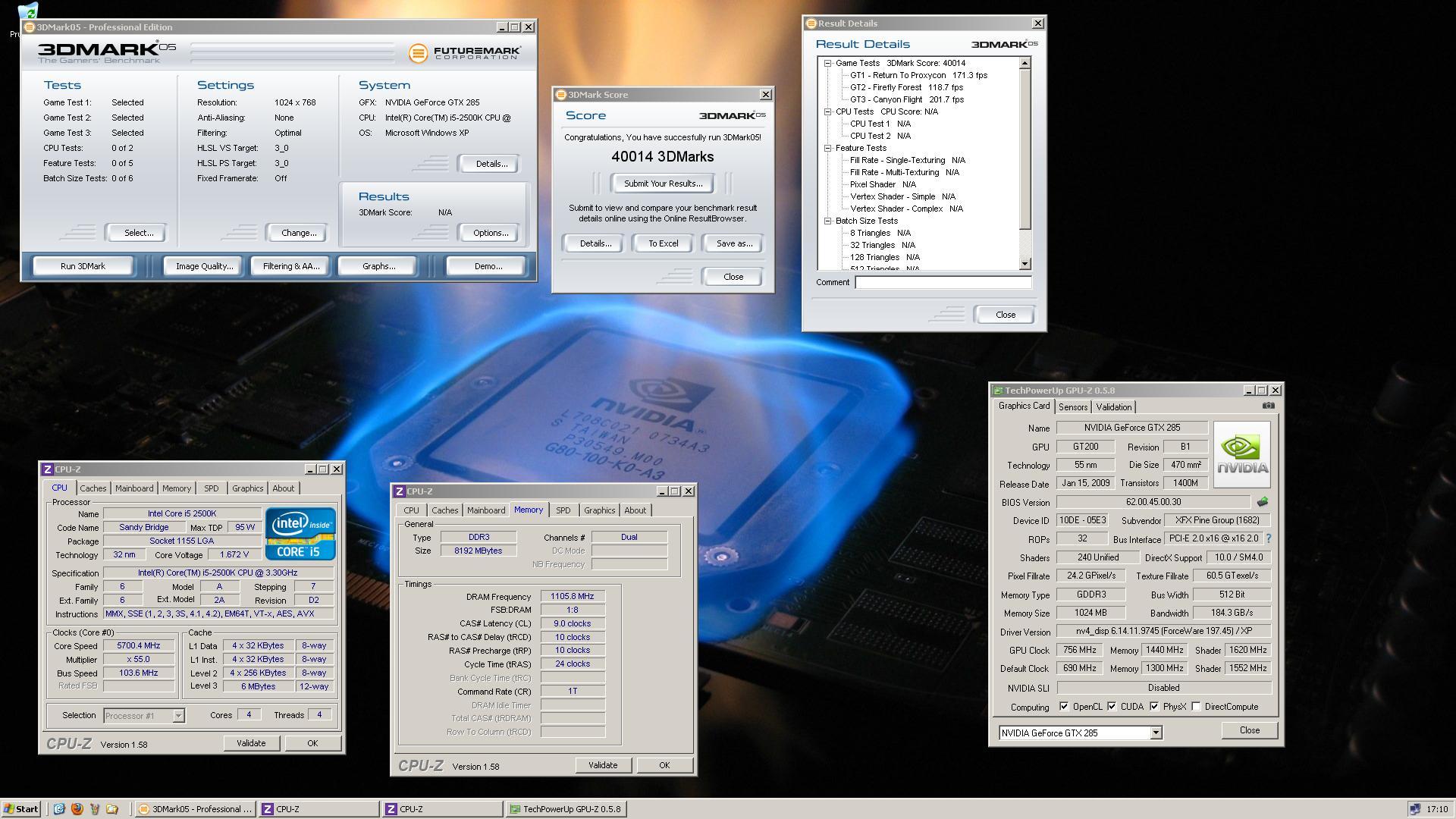Click the Comment input field
The width and height of the screenshot is (1456, 819).
click(943, 283)
